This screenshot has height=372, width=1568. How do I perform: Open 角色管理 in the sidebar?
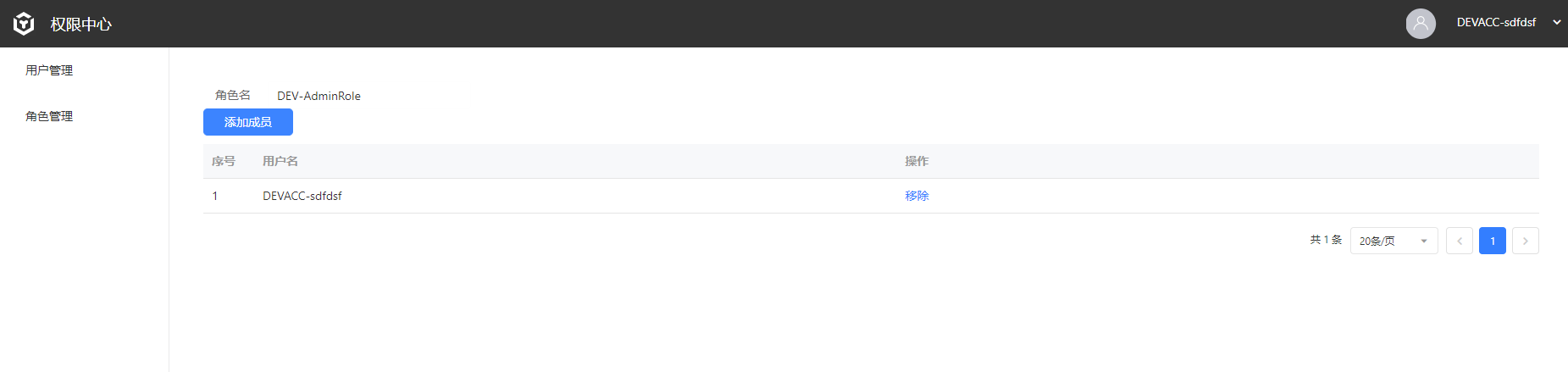tap(49, 116)
